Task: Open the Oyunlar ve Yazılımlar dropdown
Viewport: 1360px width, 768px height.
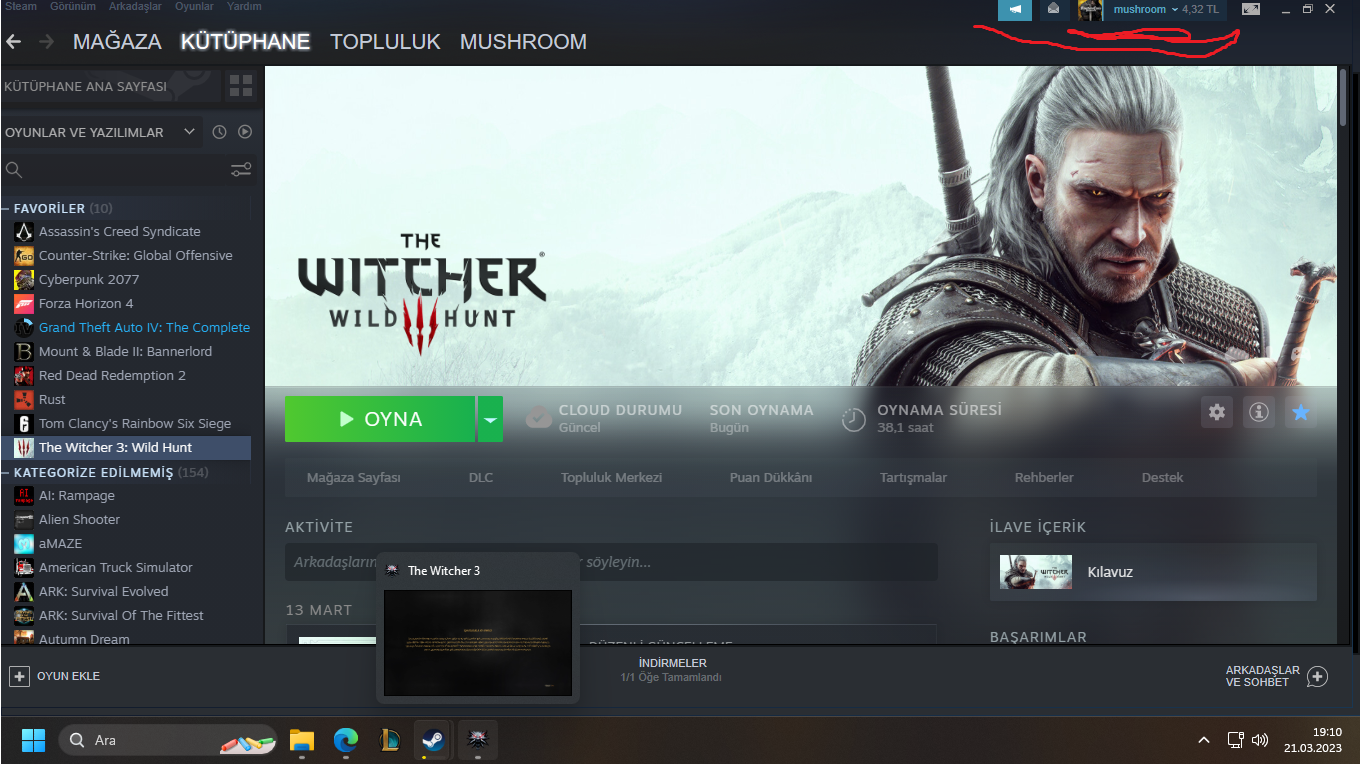Action: coord(100,132)
